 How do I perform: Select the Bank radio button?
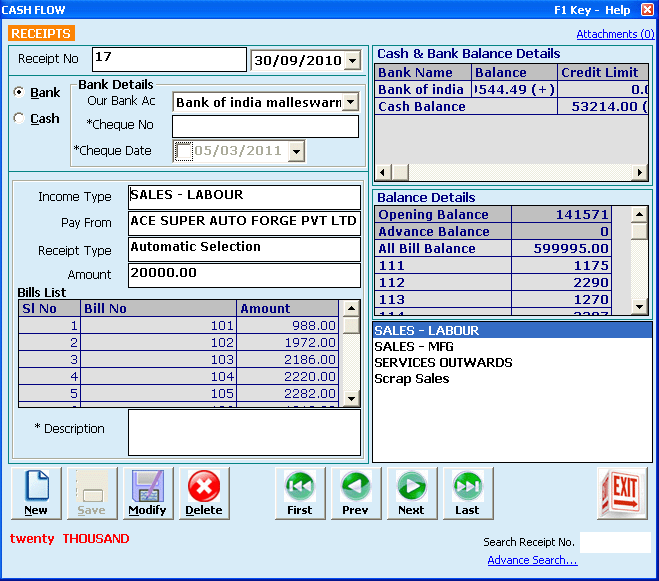pyautogui.click(x=19, y=92)
